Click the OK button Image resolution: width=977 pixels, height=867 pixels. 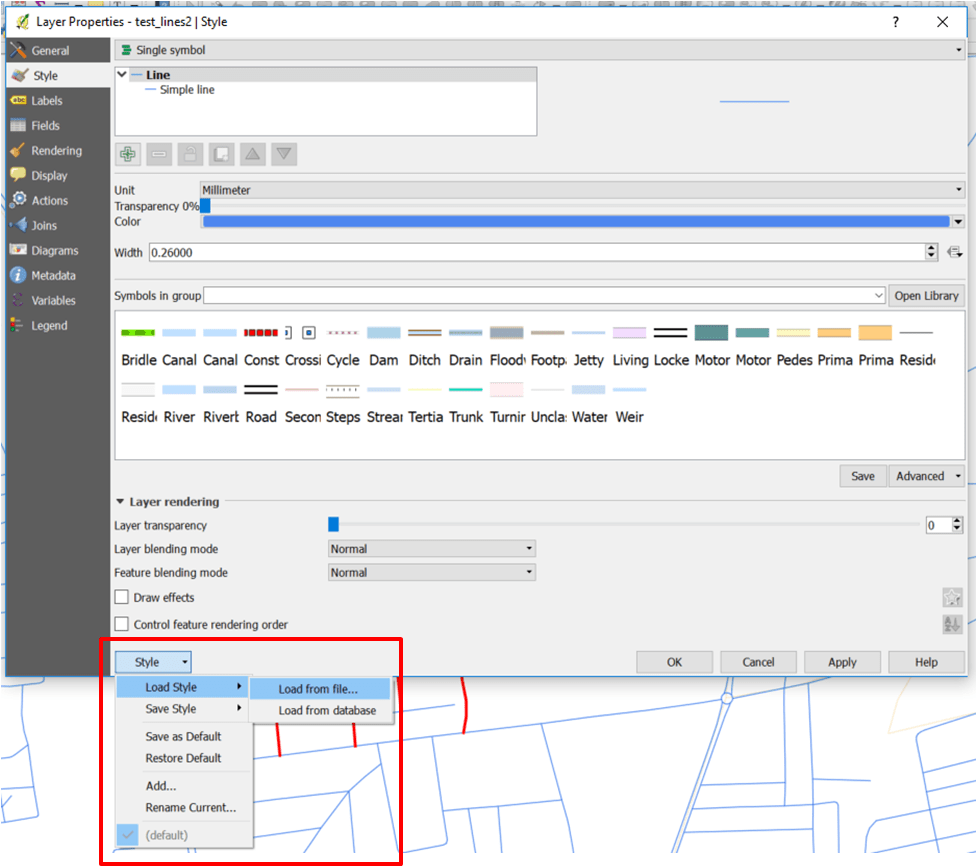(x=674, y=662)
